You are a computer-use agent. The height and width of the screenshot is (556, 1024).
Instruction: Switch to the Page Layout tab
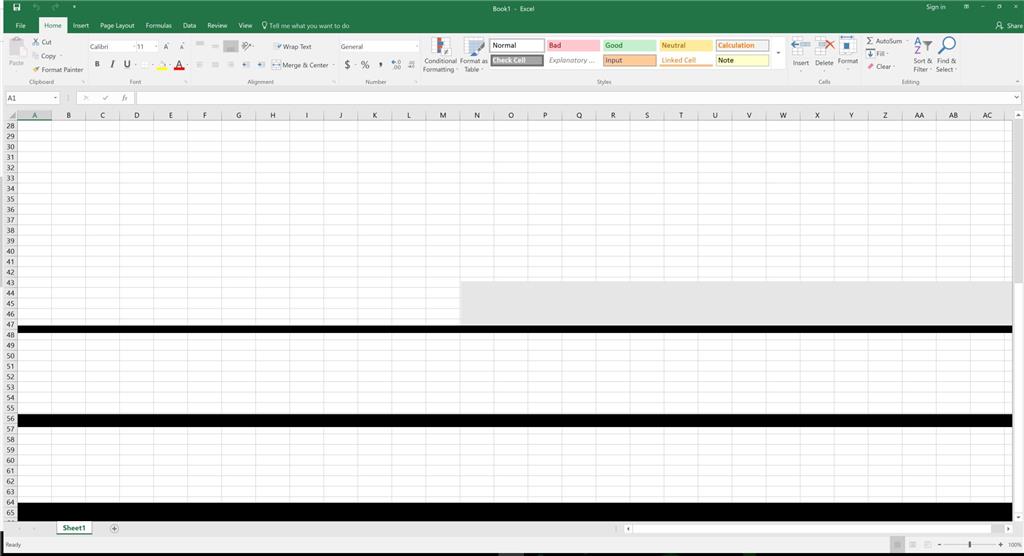click(117, 25)
